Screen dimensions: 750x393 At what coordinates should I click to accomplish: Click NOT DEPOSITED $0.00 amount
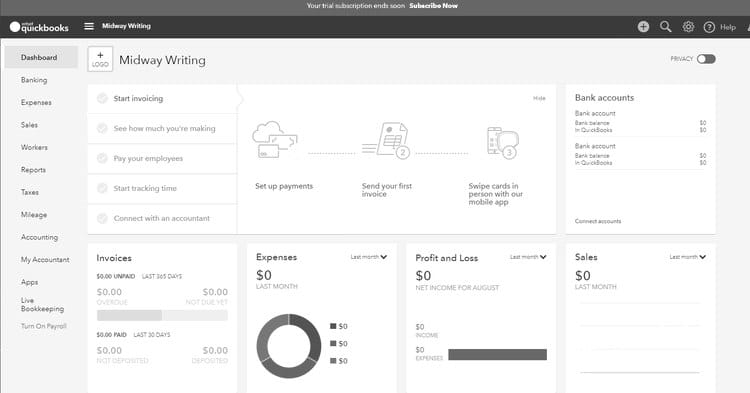(x=109, y=350)
